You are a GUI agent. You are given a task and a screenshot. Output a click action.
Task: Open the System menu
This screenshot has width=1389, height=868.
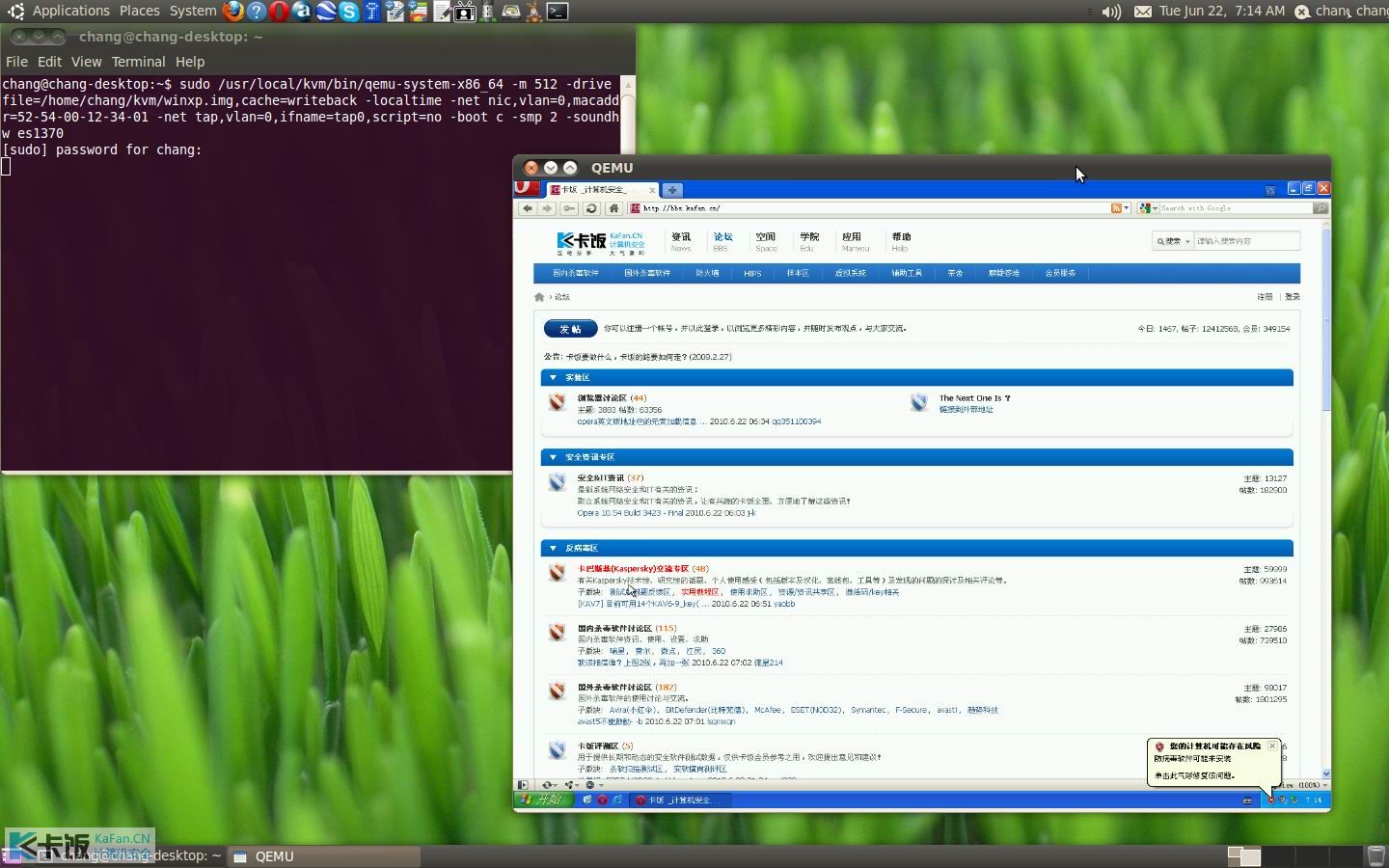point(193,12)
